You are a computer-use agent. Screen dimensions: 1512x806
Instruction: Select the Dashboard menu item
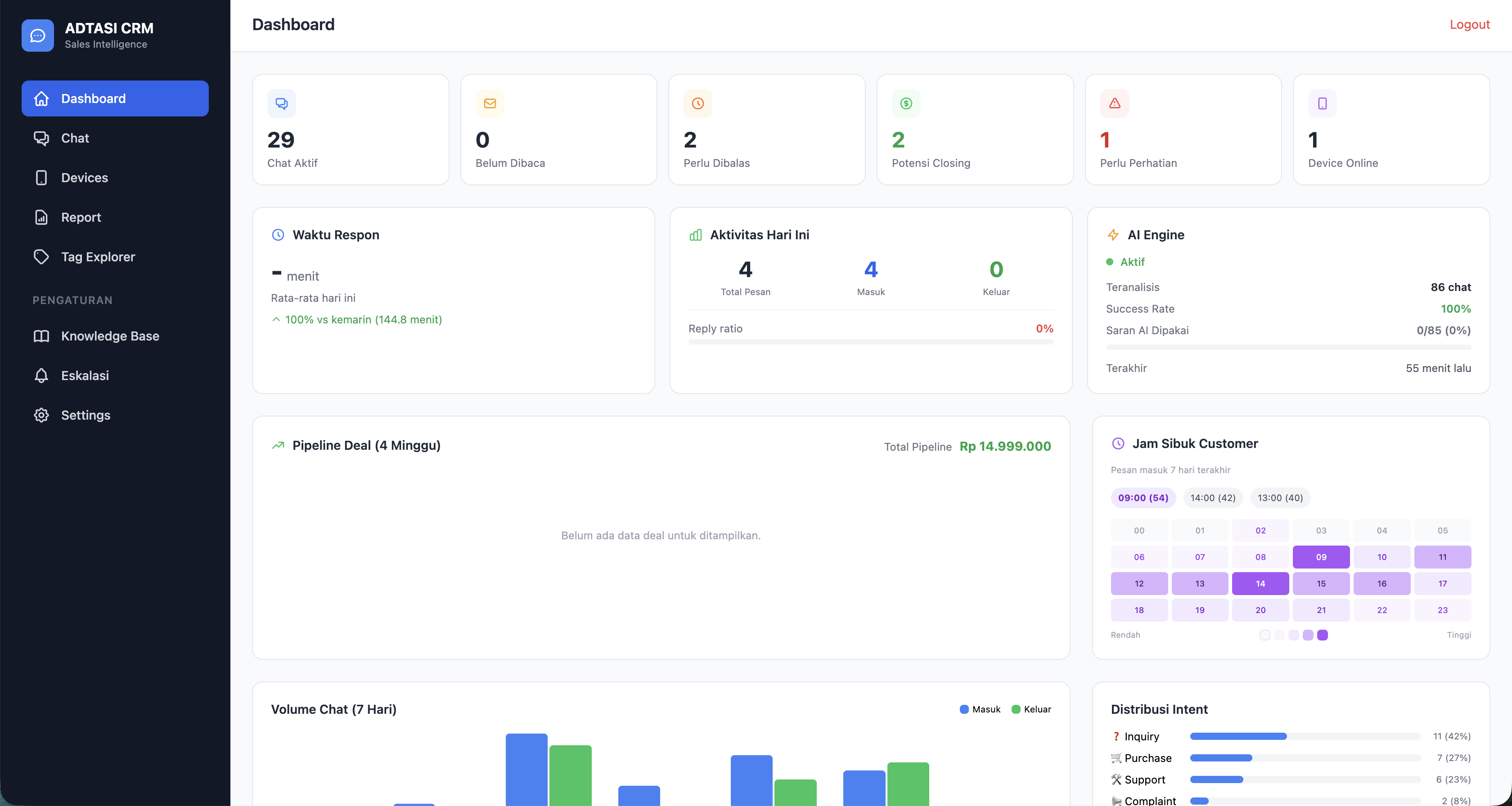[x=93, y=99]
